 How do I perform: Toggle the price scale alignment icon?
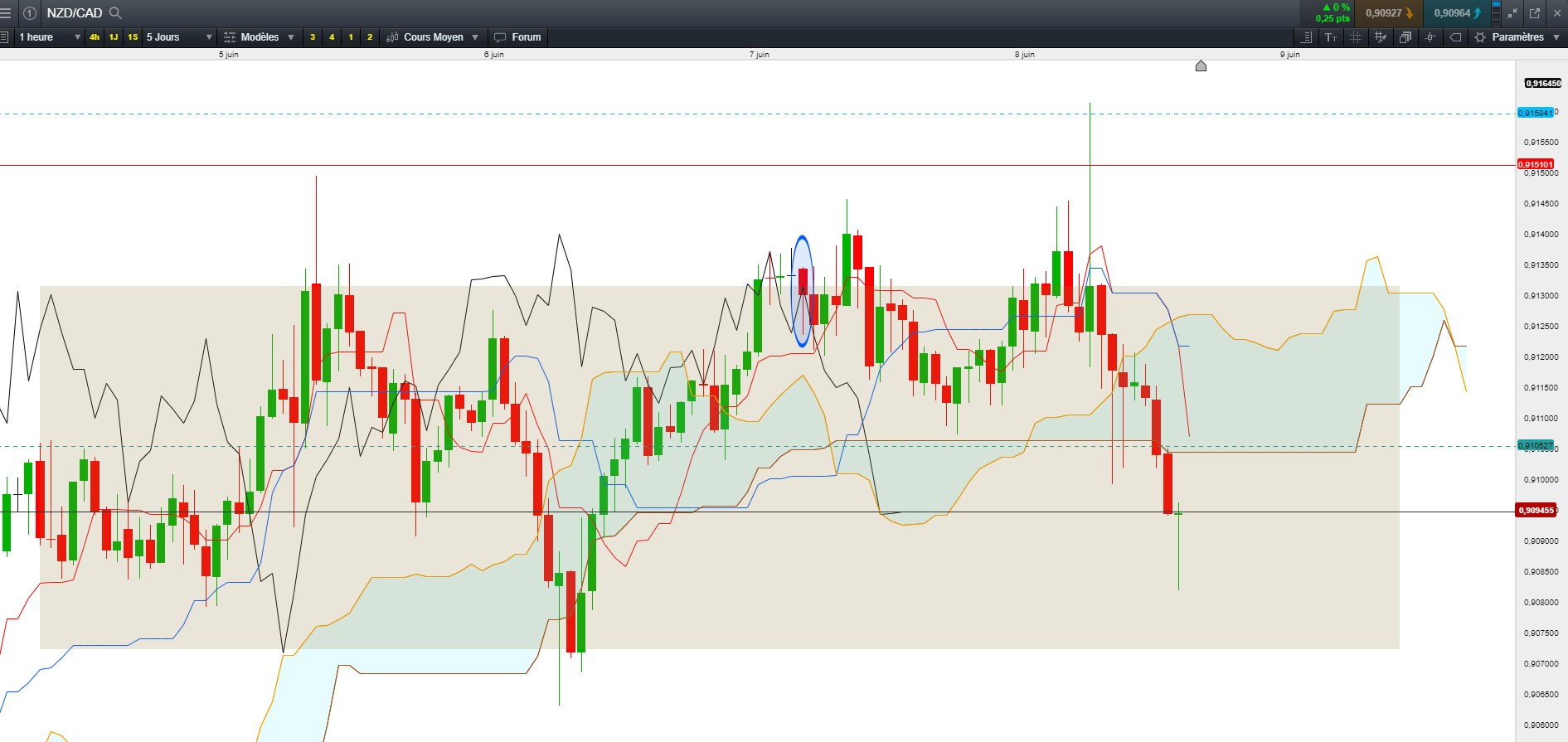tap(1306, 37)
